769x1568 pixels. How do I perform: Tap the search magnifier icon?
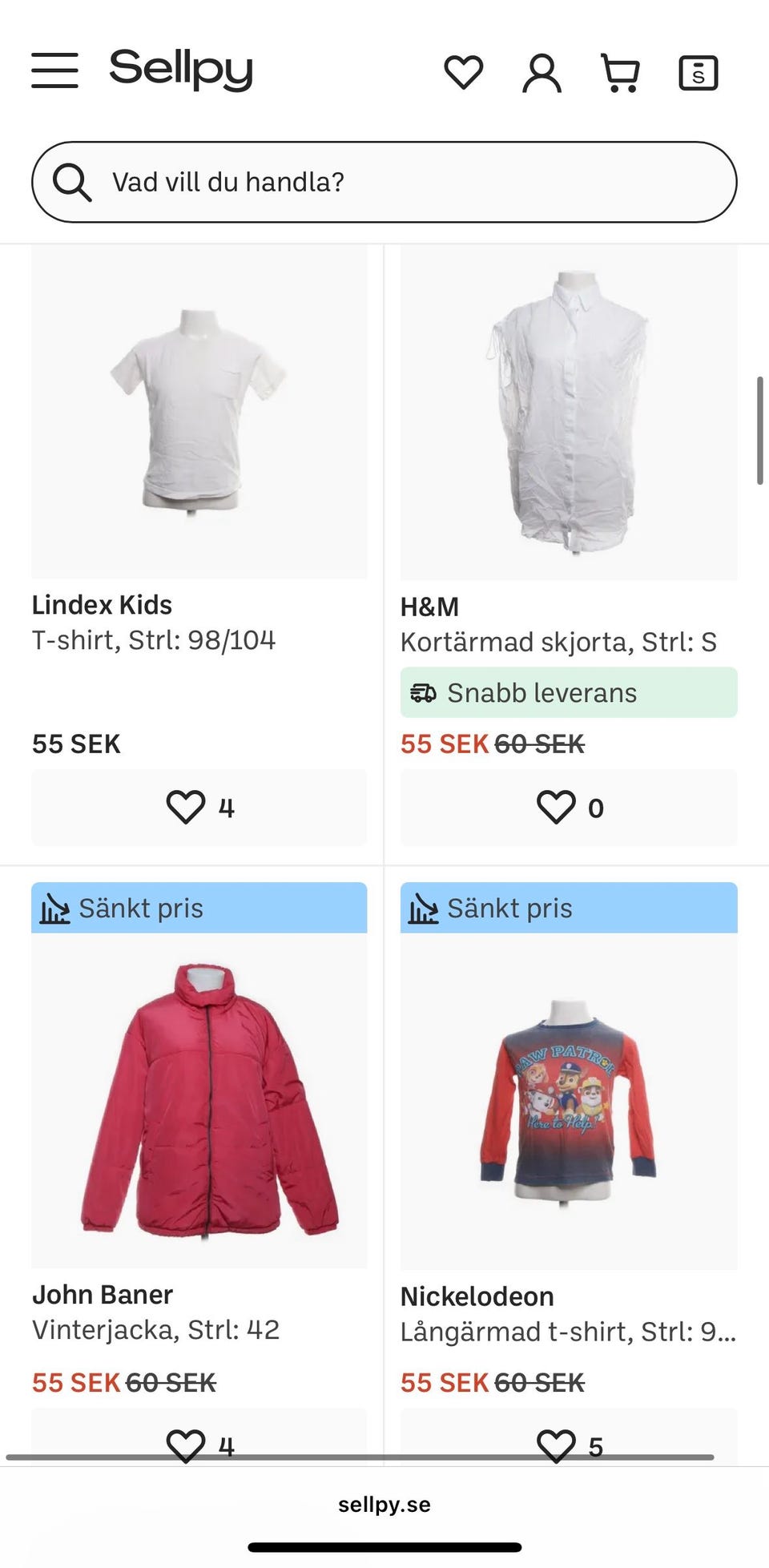click(x=72, y=182)
